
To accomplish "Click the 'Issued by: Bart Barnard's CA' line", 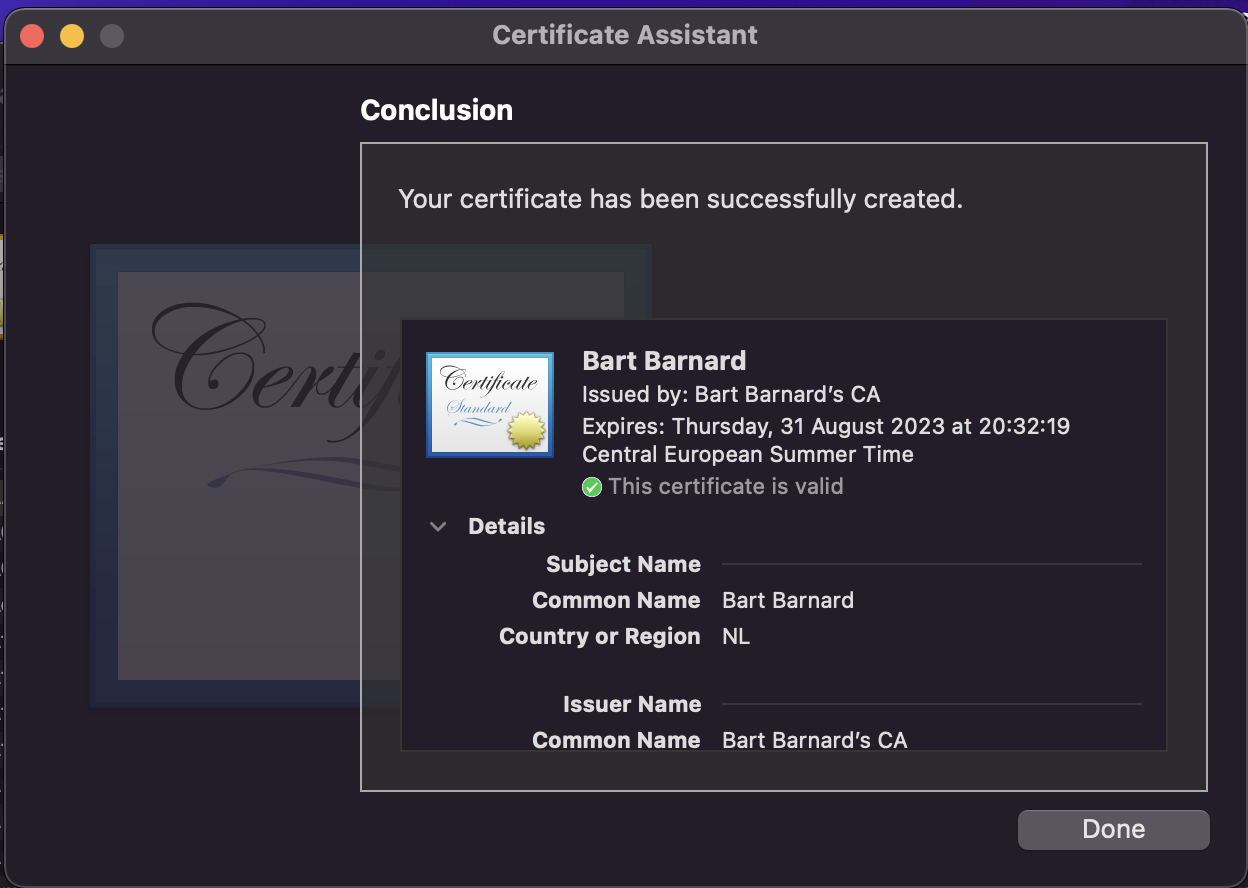I will coord(731,395).
